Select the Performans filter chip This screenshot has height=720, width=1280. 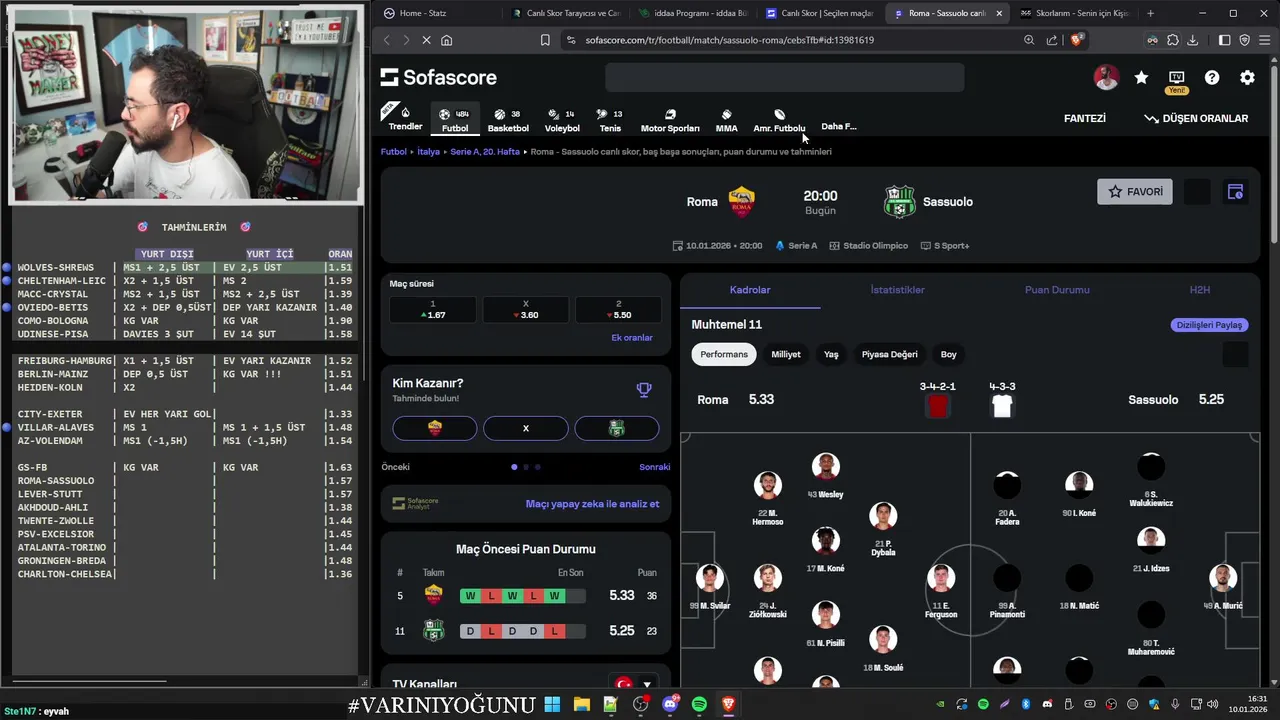(724, 354)
